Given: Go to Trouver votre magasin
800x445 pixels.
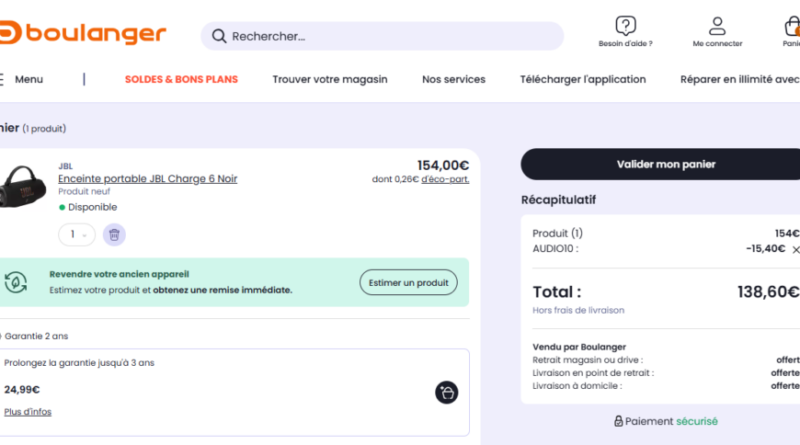Looking at the screenshot, I should [x=330, y=79].
